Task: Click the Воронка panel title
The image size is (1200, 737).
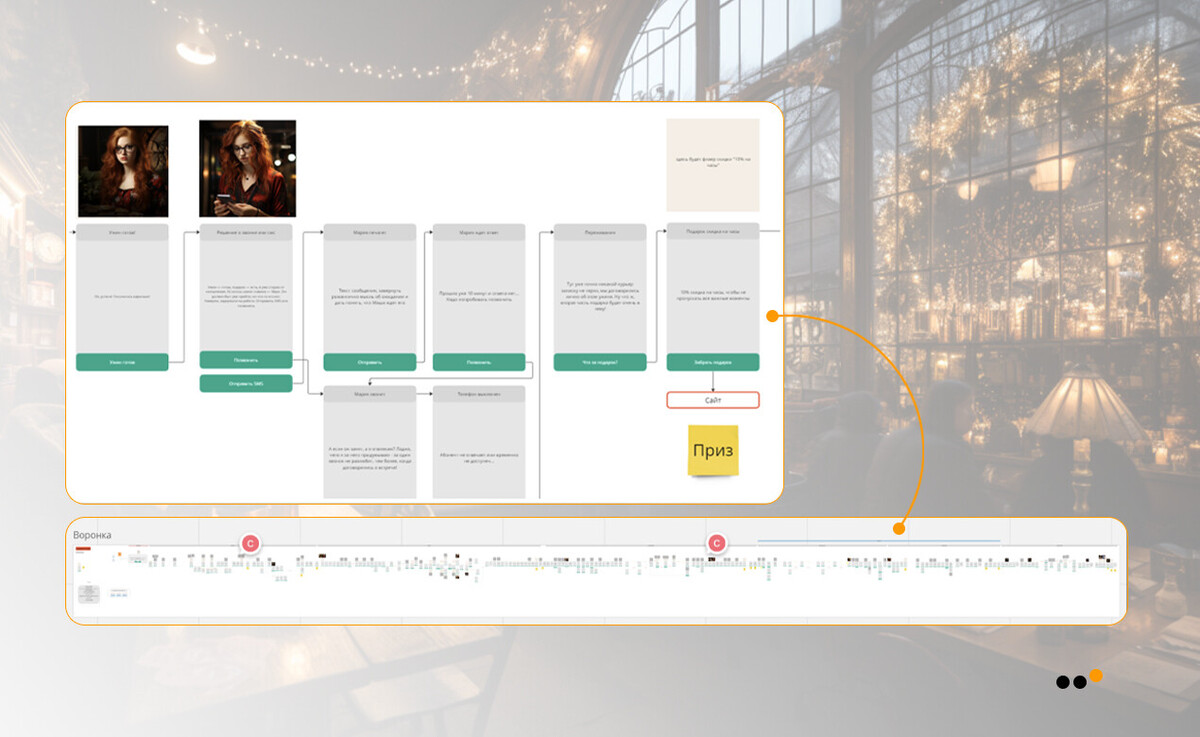Action: pyautogui.click(x=92, y=535)
